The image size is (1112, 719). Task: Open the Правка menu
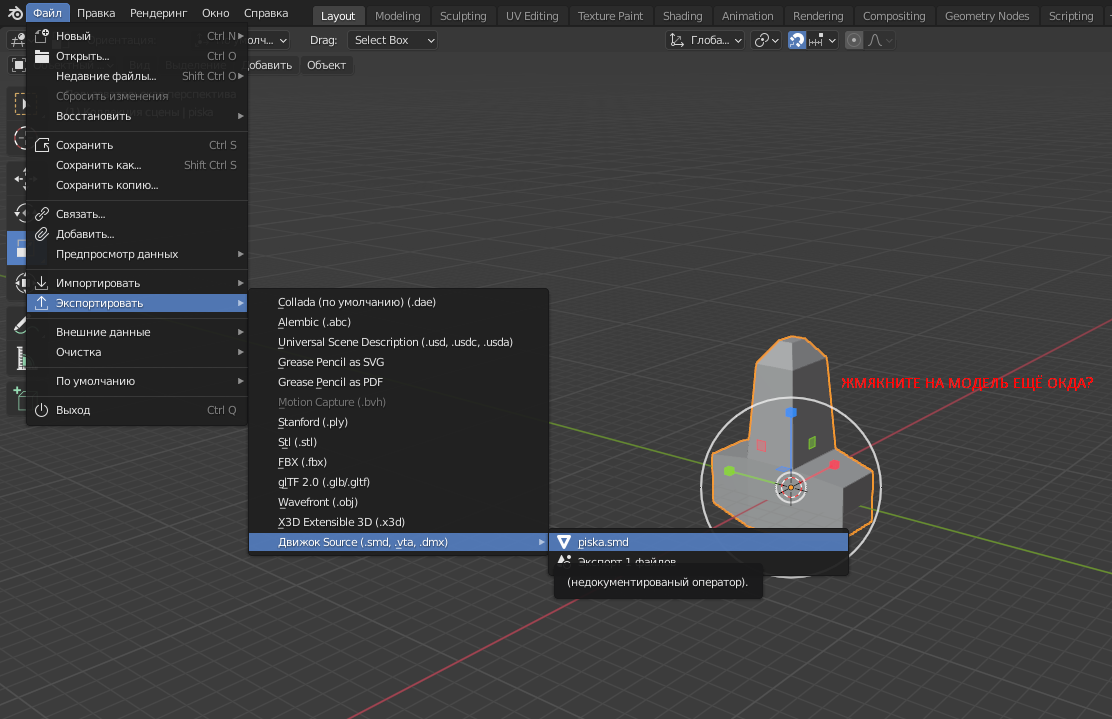(96, 13)
